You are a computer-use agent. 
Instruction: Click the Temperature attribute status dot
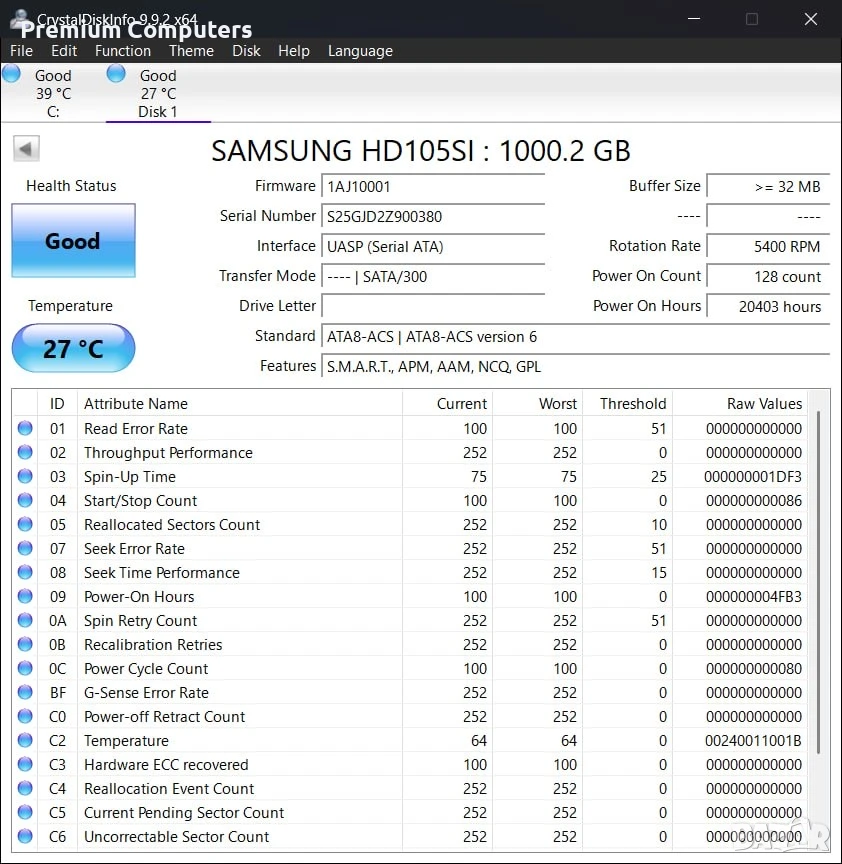click(25, 740)
